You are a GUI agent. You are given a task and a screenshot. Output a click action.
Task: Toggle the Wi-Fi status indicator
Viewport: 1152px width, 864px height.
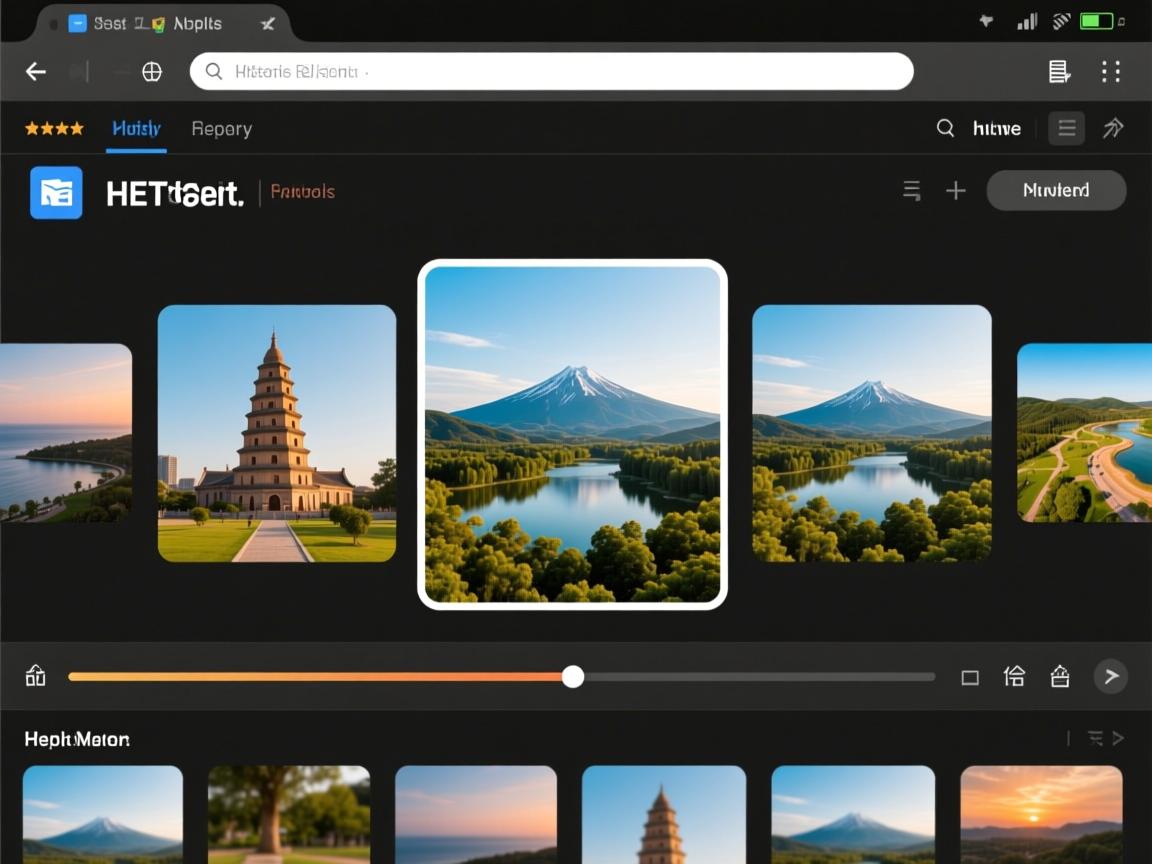coord(1060,20)
